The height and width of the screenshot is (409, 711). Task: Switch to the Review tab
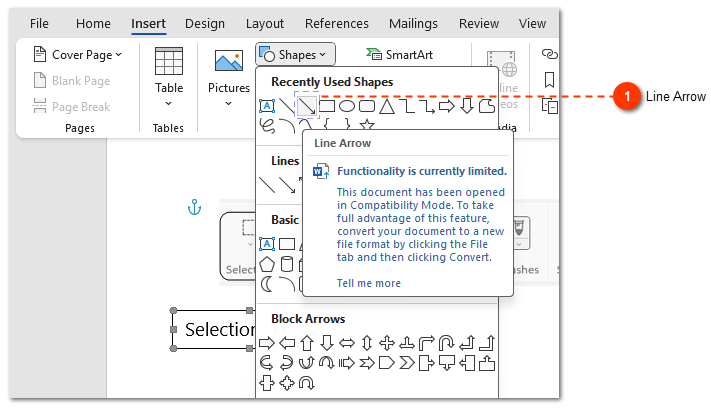coord(479,24)
